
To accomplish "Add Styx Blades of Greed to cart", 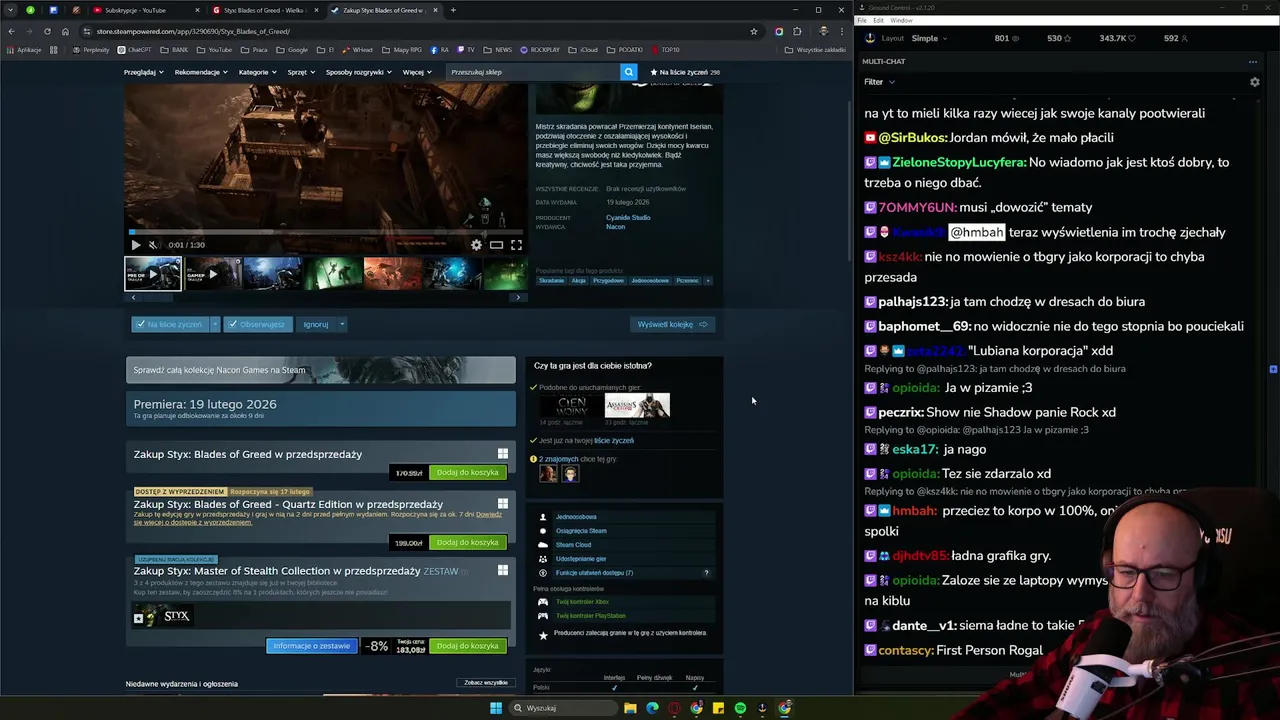I will tap(467, 472).
